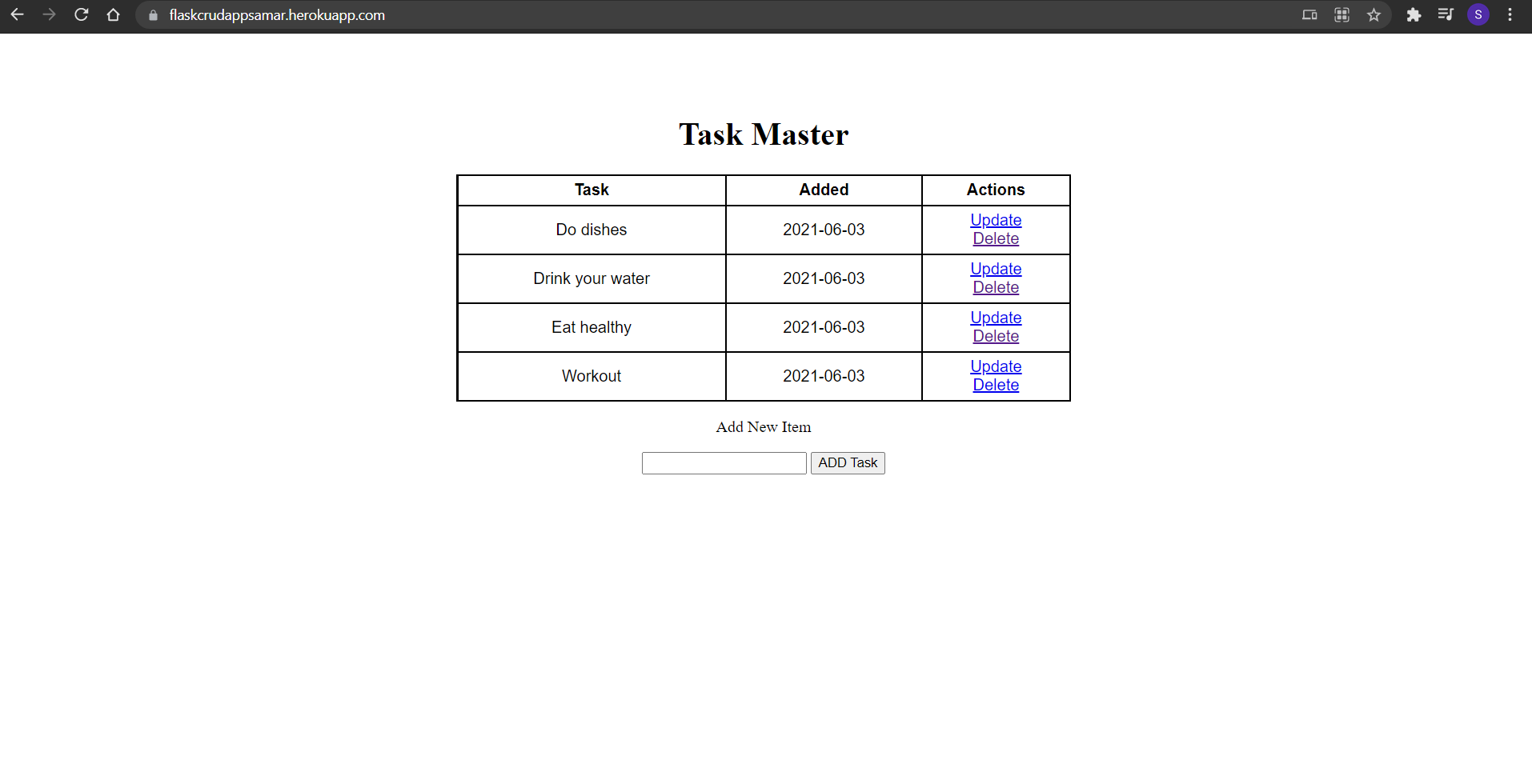
Task: Click the site security lock icon
Action: 153,14
